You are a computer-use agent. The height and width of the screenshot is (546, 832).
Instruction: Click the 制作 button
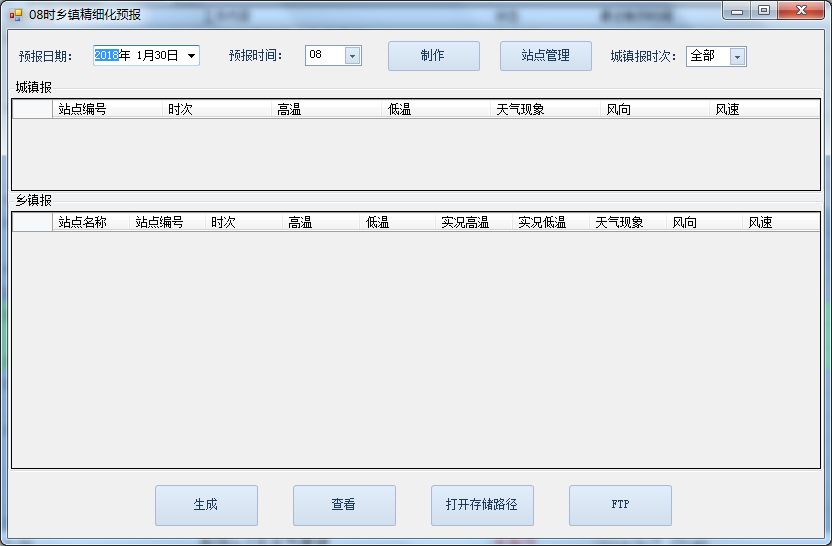(433, 56)
